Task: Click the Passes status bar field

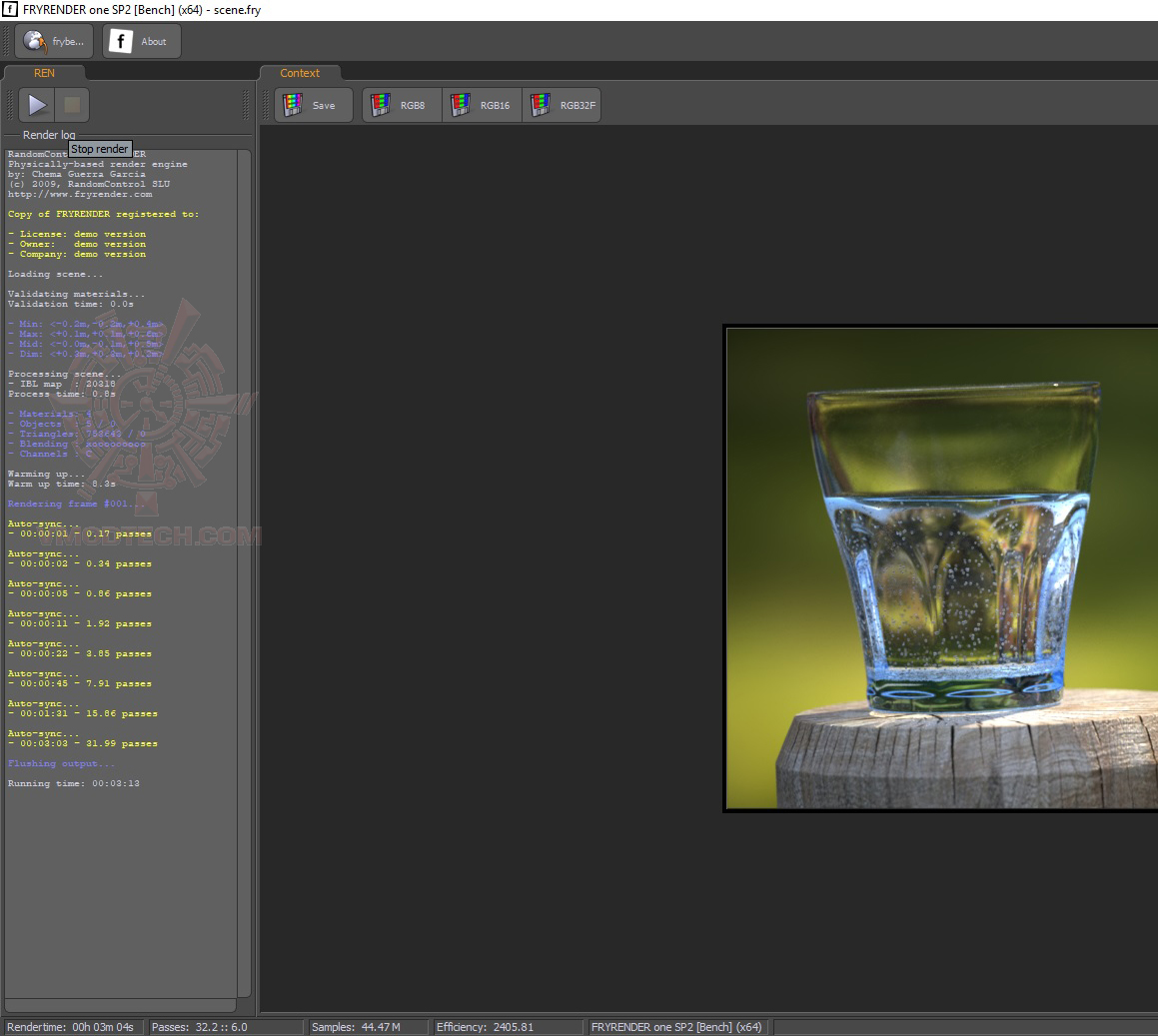Action: pos(224,1027)
